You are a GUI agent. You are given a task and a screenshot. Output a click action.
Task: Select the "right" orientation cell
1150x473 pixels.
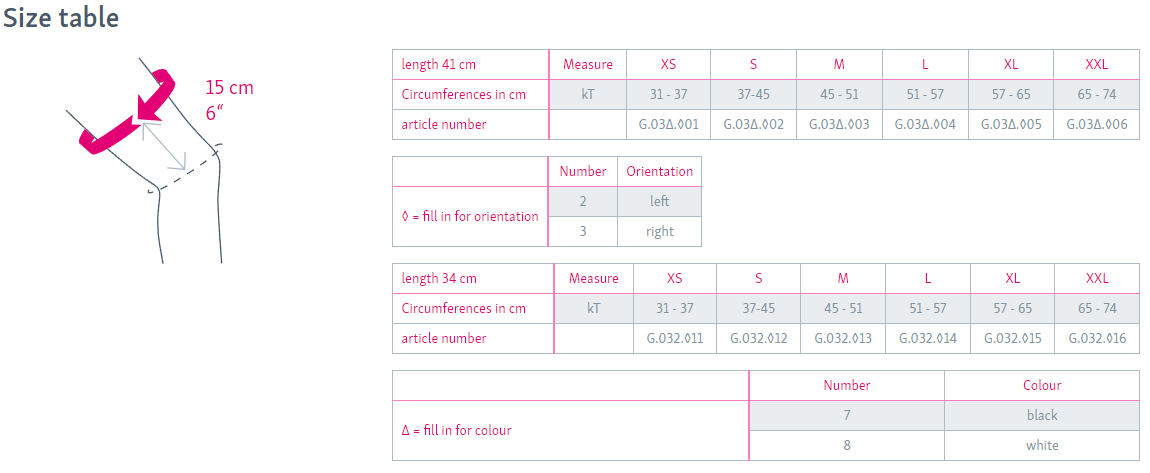click(659, 231)
